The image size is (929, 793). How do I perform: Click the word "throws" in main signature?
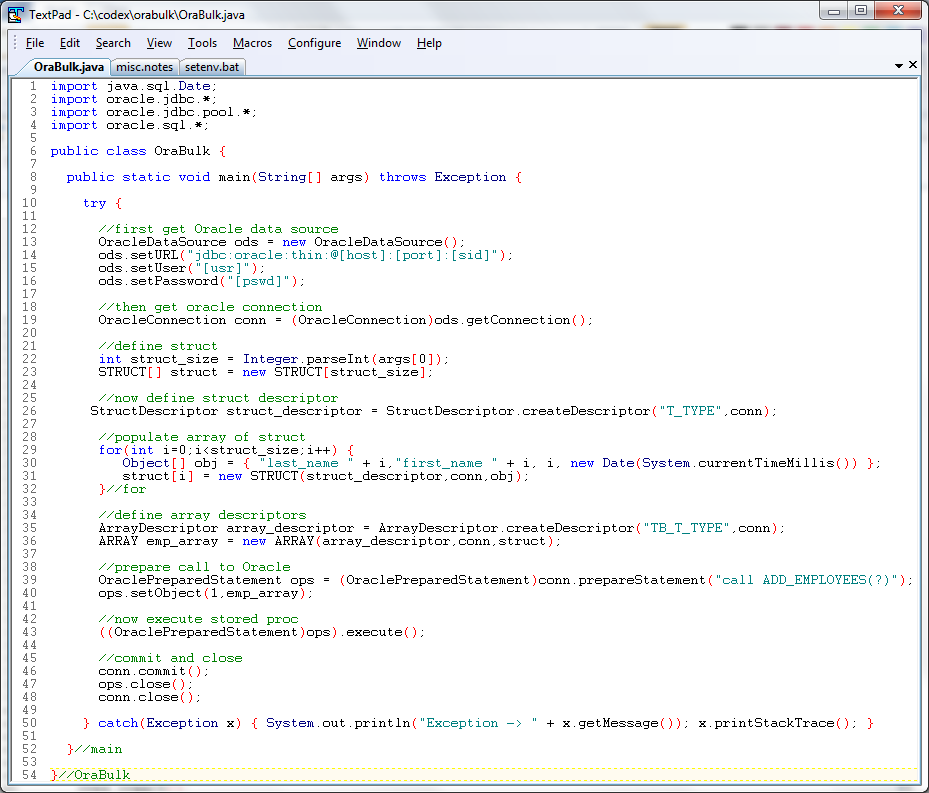(x=403, y=177)
